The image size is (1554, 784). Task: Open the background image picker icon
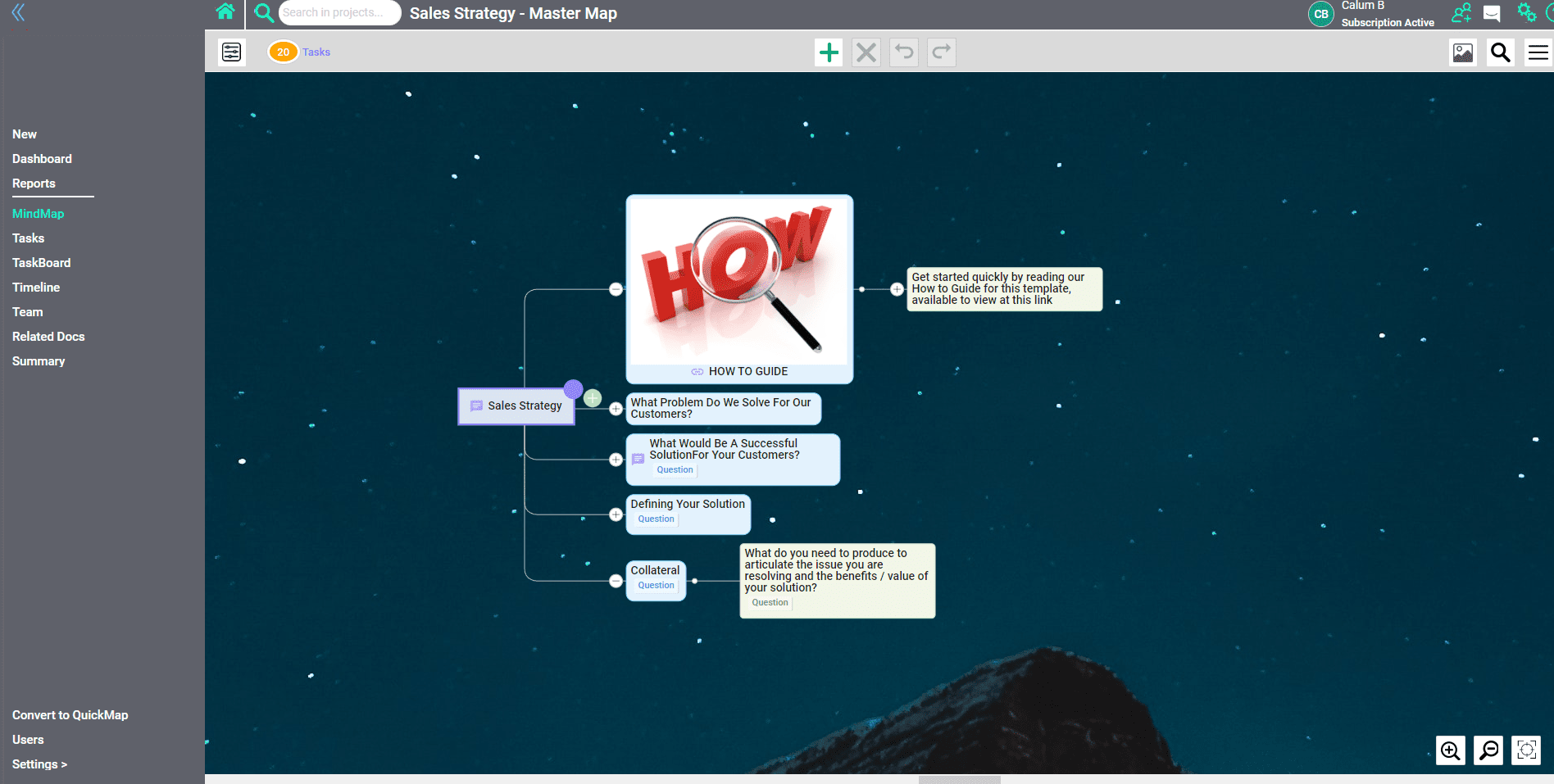pos(1462,52)
